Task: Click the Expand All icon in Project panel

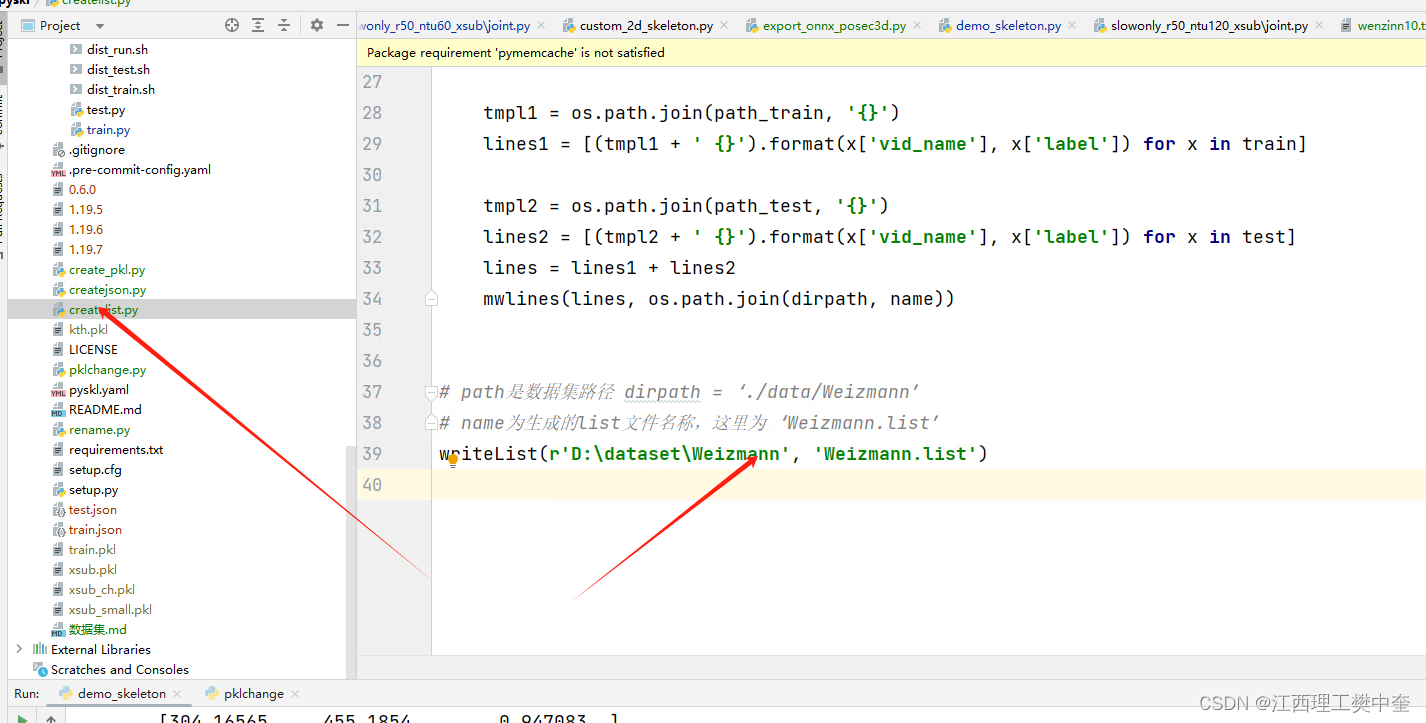Action: pos(258,25)
